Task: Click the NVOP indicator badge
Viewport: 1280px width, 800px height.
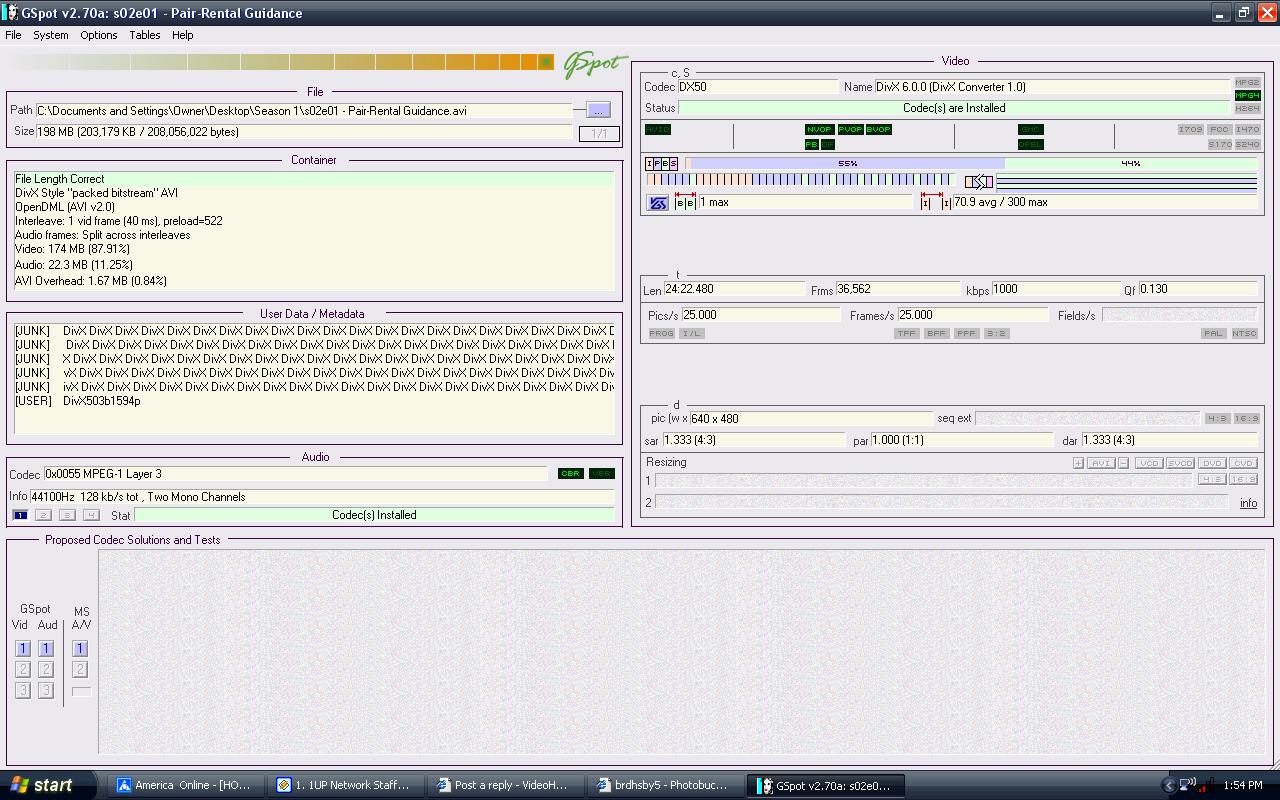Action: [x=819, y=130]
